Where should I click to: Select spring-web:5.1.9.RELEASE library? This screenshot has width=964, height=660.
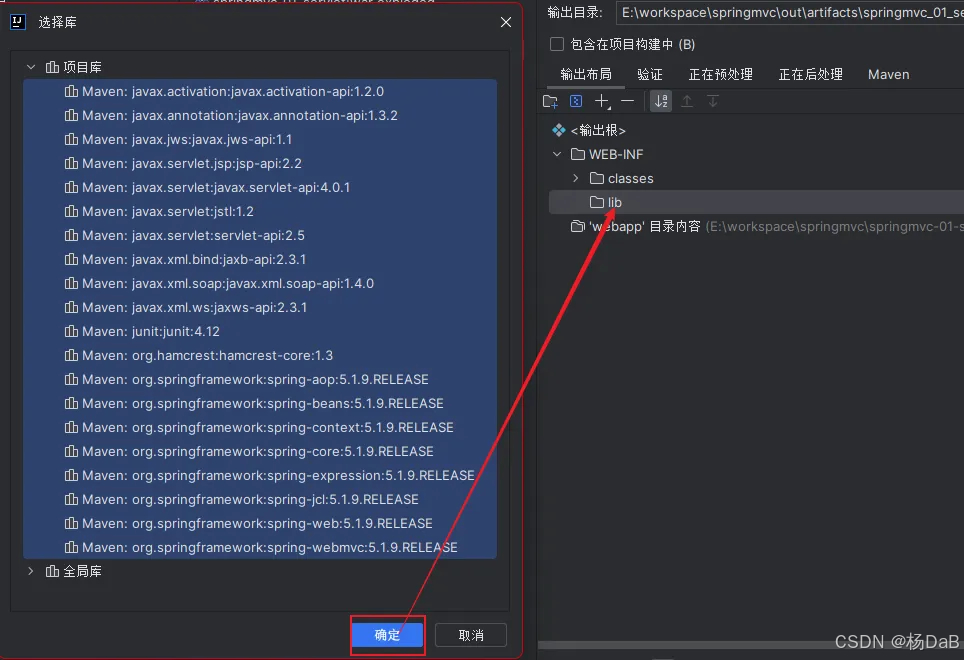pyautogui.click(x=259, y=523)
